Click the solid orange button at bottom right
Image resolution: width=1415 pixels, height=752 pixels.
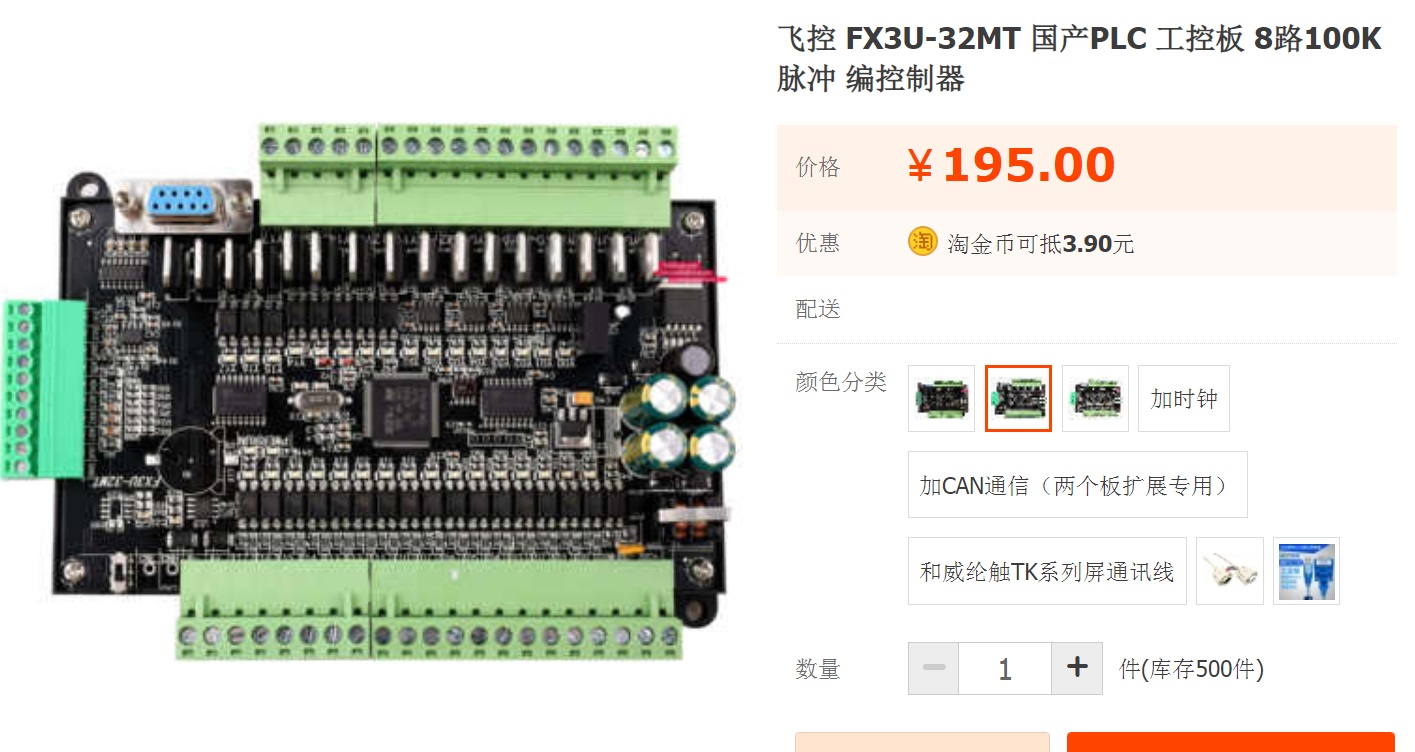(x=1231, y=742)
